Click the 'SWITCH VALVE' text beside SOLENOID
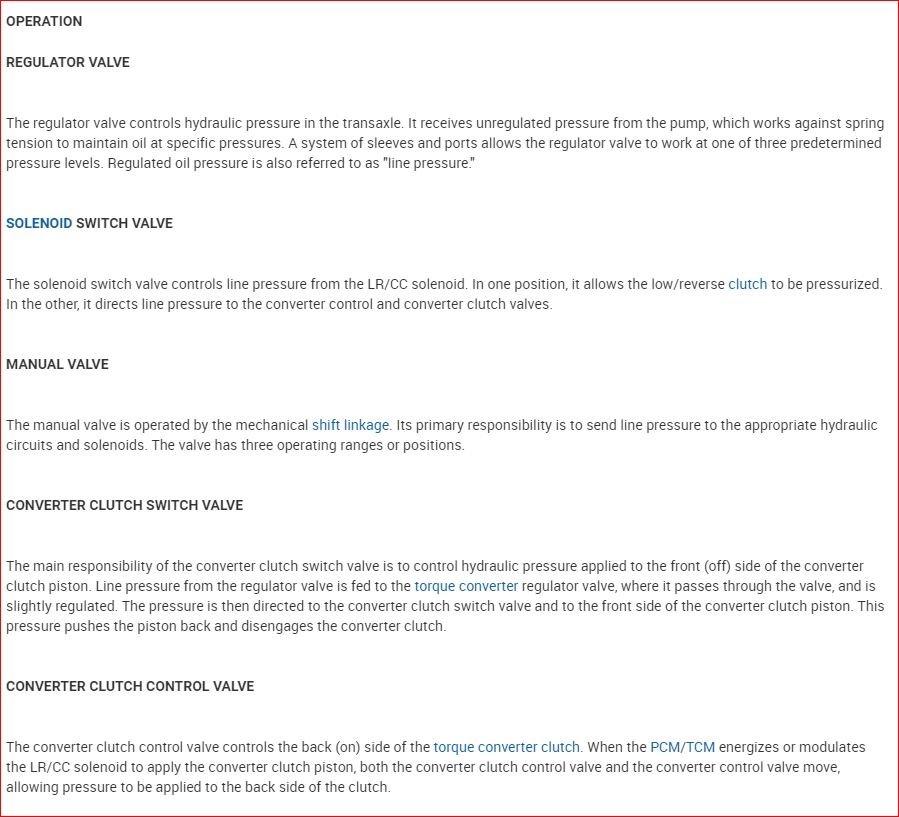 (124, 223)
